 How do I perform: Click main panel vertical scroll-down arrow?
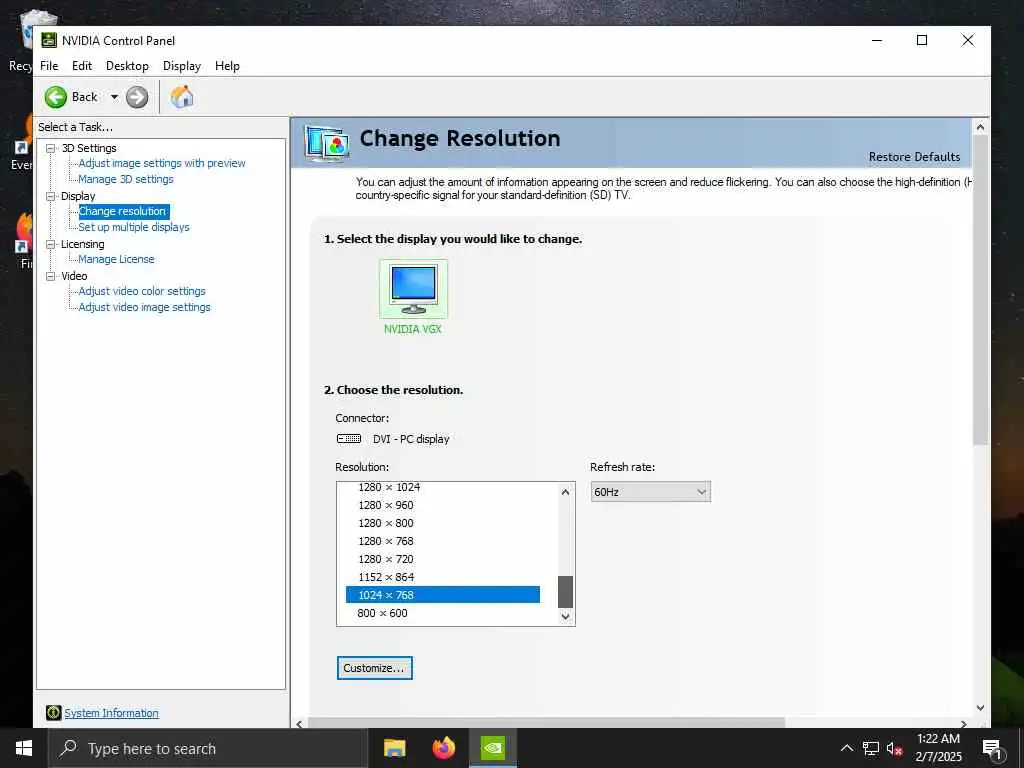(x=980, y=708)
